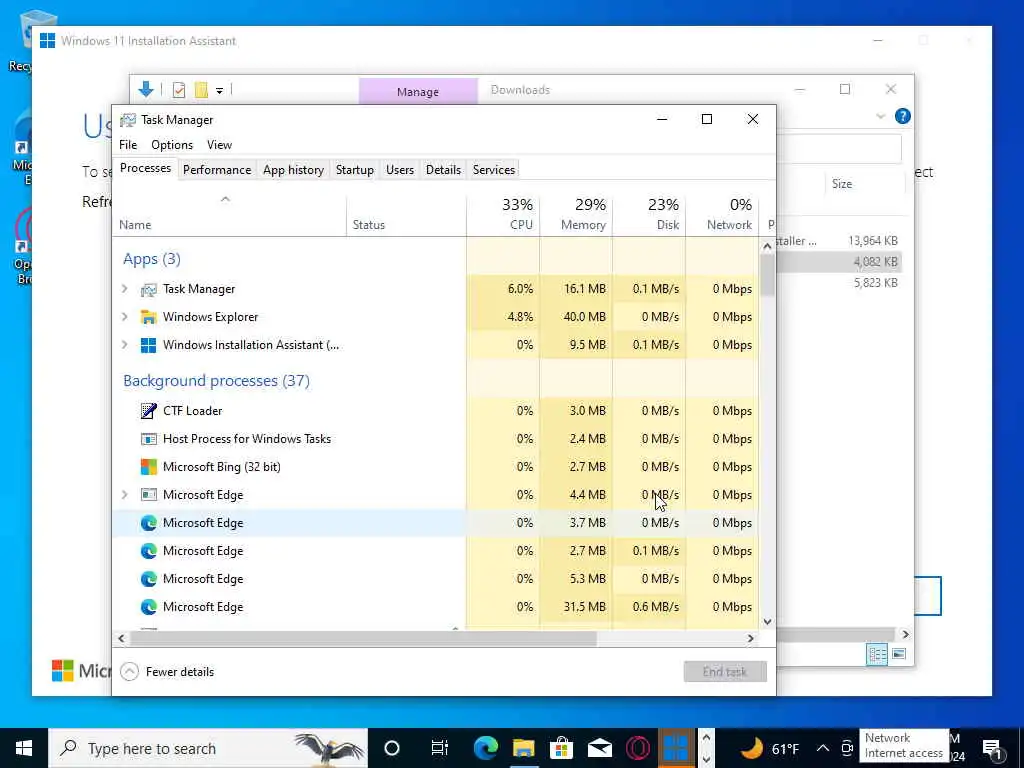Click Host Process for Windows Tasks icon
Viewport: 1024px width, 768px height.
[149, 439]
